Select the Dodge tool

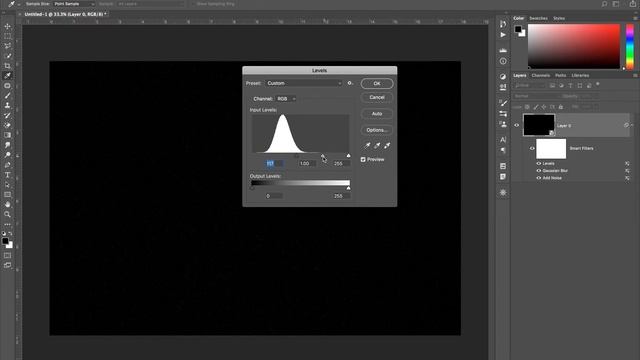point(7,155)
